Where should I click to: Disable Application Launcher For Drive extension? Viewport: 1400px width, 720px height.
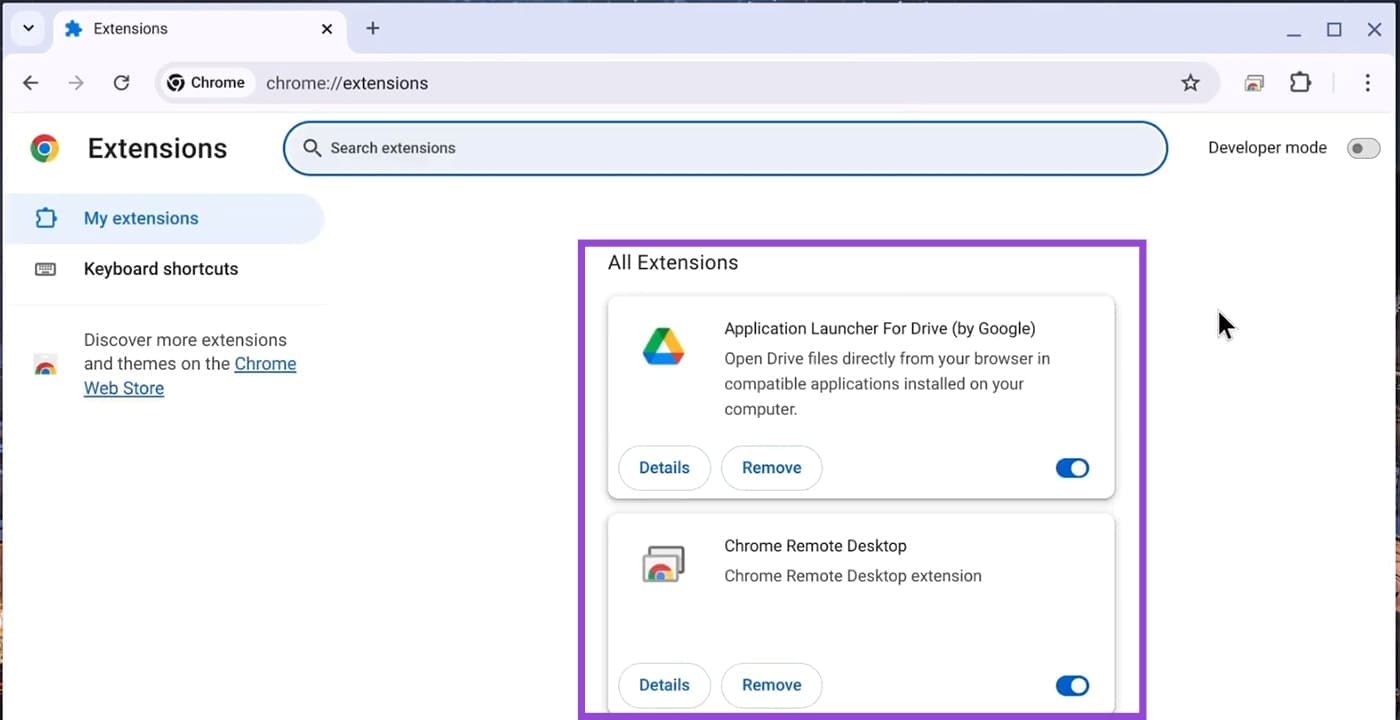click(x=1072, y=468)
